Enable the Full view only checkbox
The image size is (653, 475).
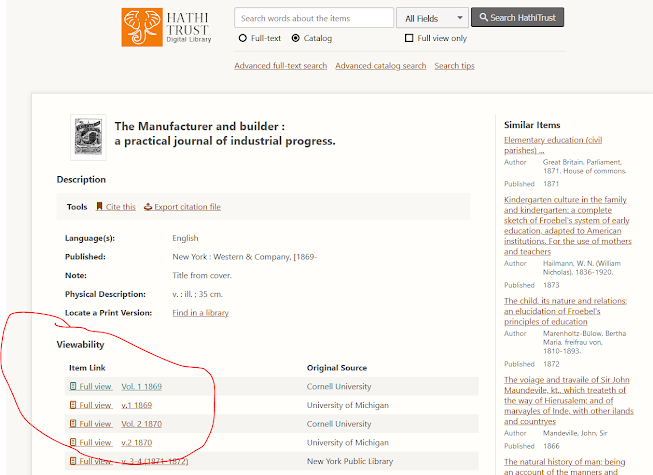tap(409, 38)
